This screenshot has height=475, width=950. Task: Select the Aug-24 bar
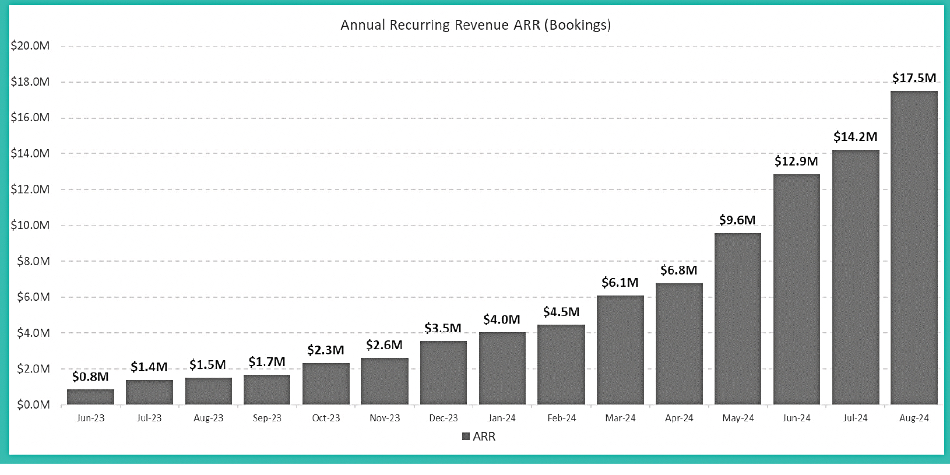[914, 248]
